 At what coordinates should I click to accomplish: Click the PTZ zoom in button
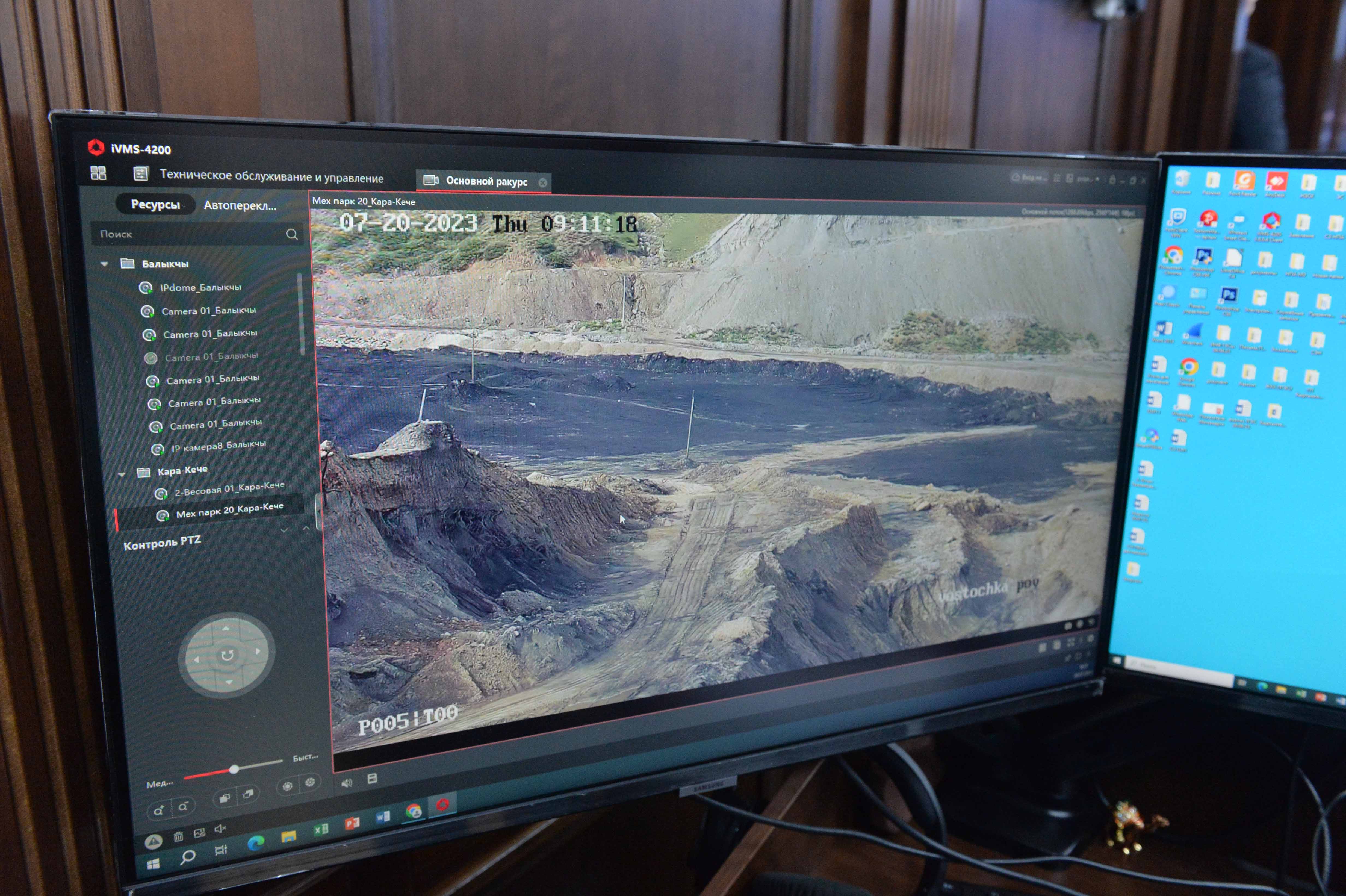(x=158, y=810)
